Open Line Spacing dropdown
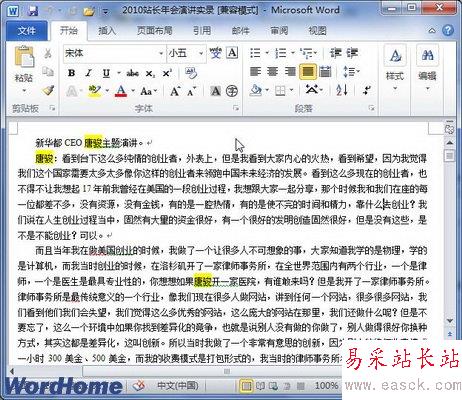The height and width of the screenshot is (400, 462). click(351, 71)
